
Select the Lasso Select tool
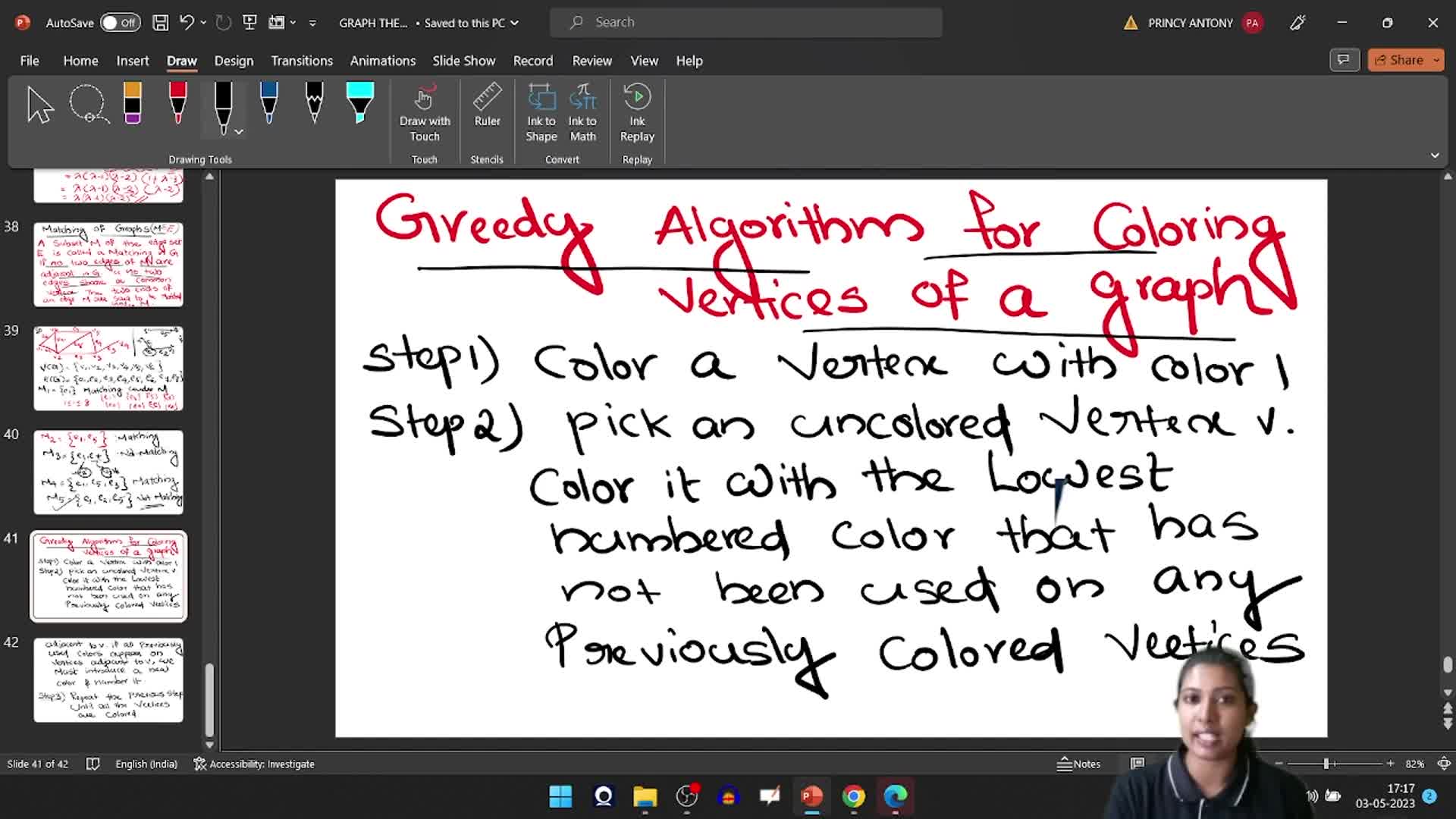pyautogui.click(x=89, y=104)
